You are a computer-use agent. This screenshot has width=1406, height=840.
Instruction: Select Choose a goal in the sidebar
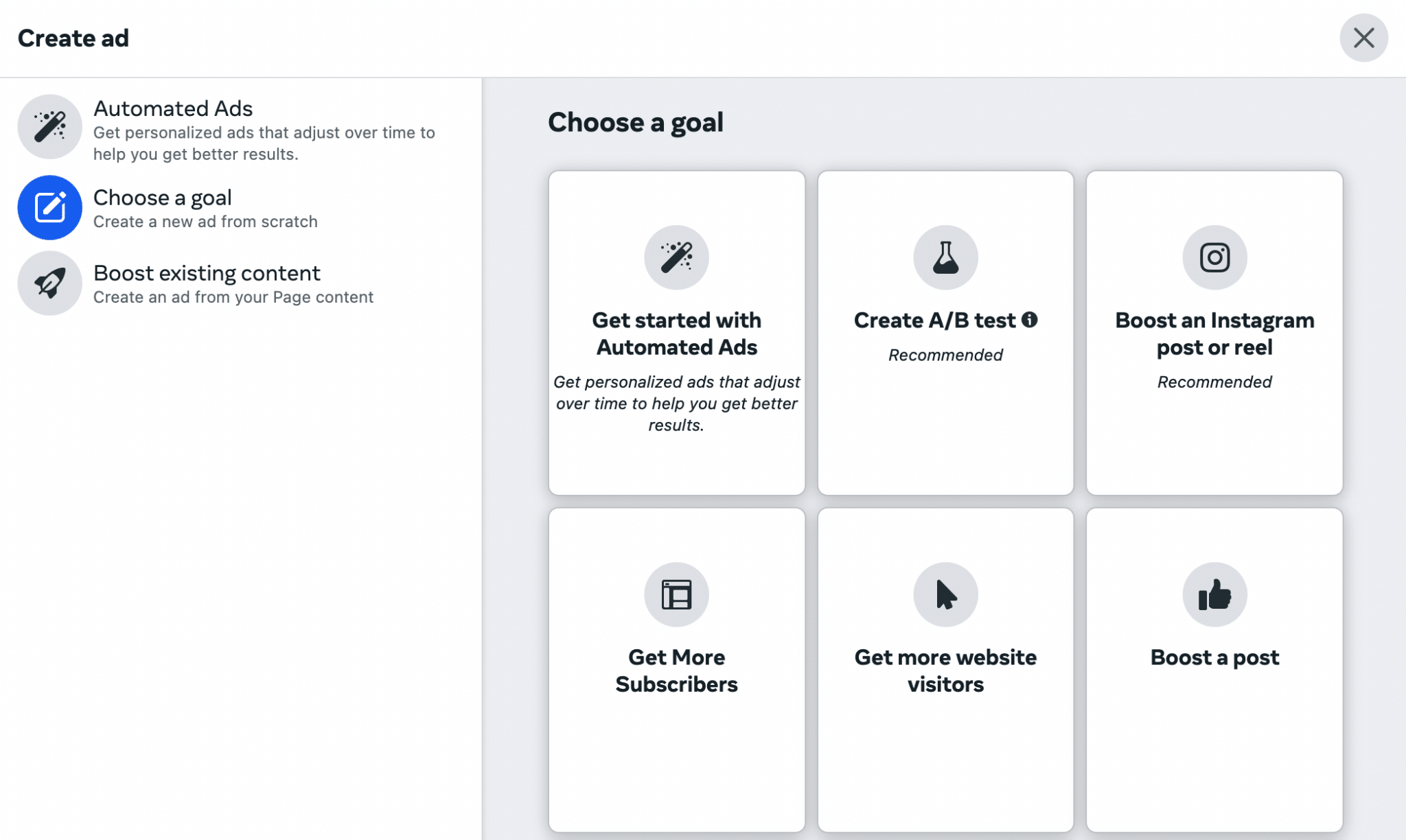pyautogui.click(x=163, y=198)
